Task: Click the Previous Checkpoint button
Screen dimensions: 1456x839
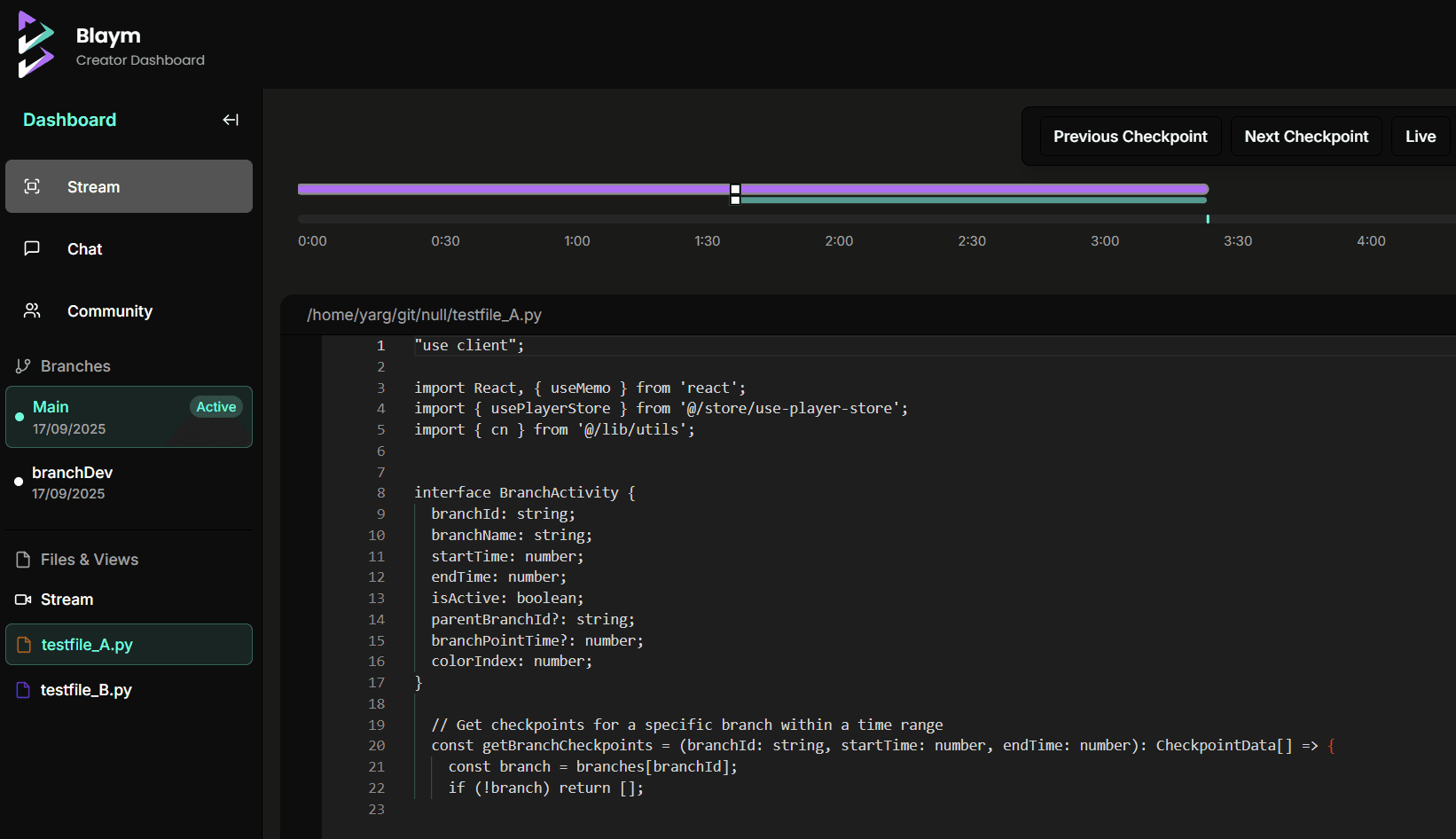Action: (x=1130, y=136)
